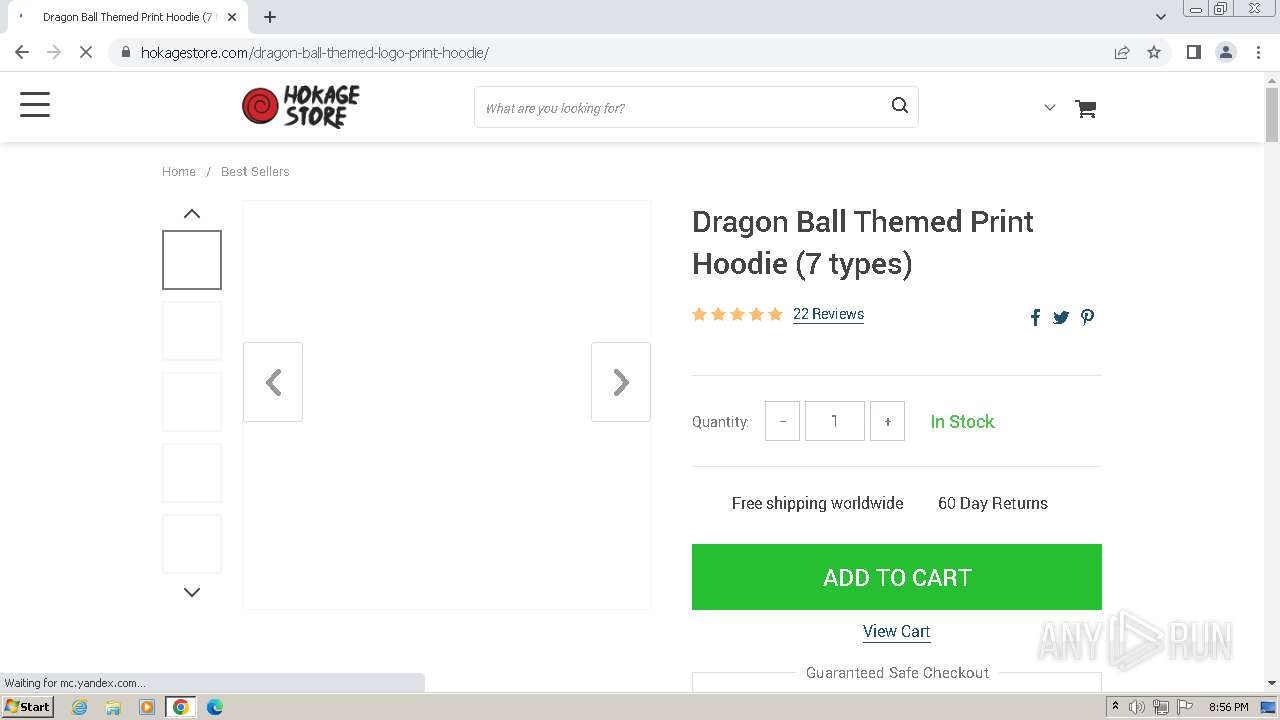The width and height of the screenshot is (1280, 720).
Task: Open the 22 Reviews link
Action: click(828, 314)
